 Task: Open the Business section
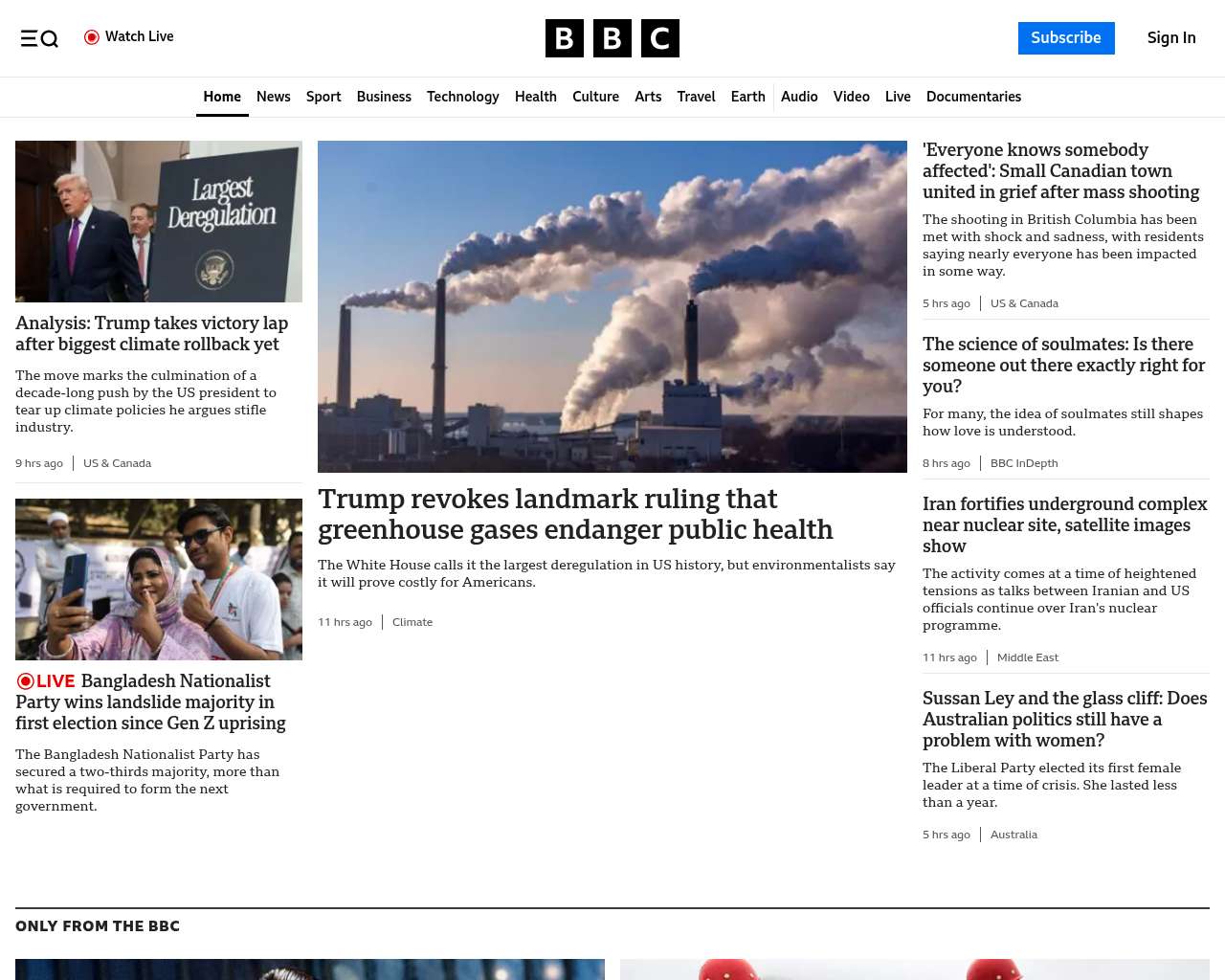click(x=384, y=97)
